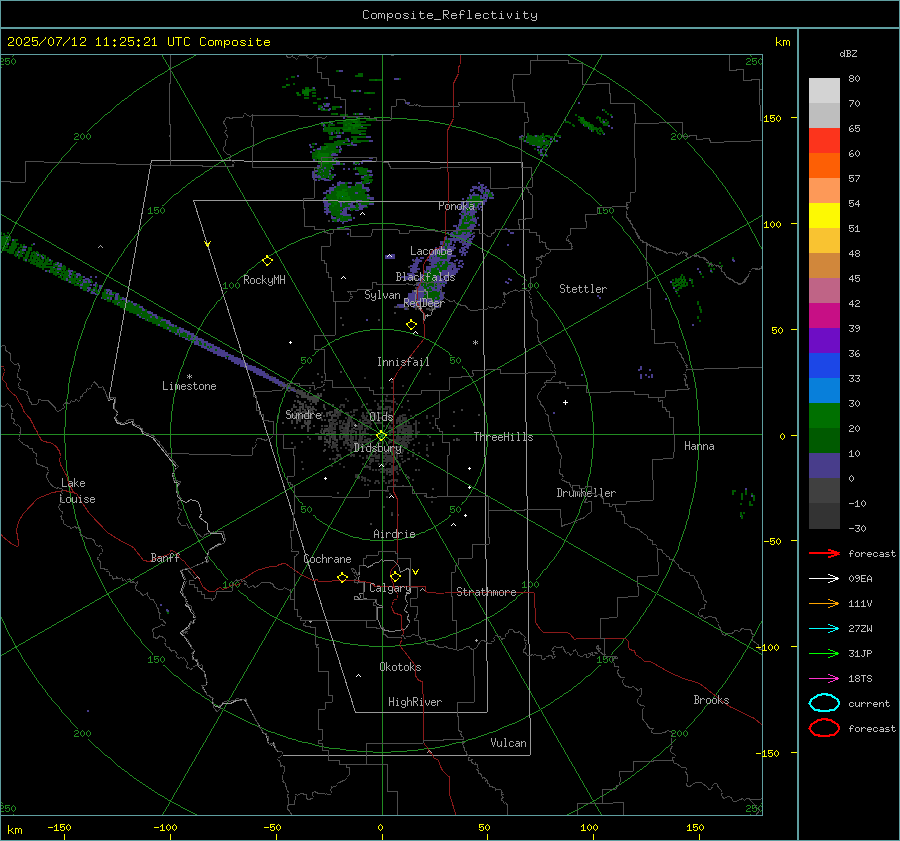This screenshot has width=900, height=841.
Task: Click the Composite_Reflectivity title
Action: 450,15
